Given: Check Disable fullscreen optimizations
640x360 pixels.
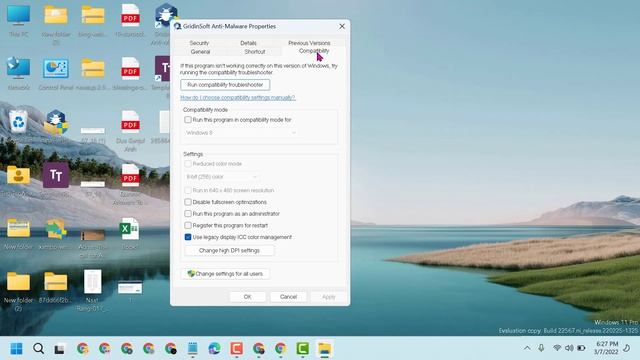Looking at the screenshot, I should [x=188, y=202].
